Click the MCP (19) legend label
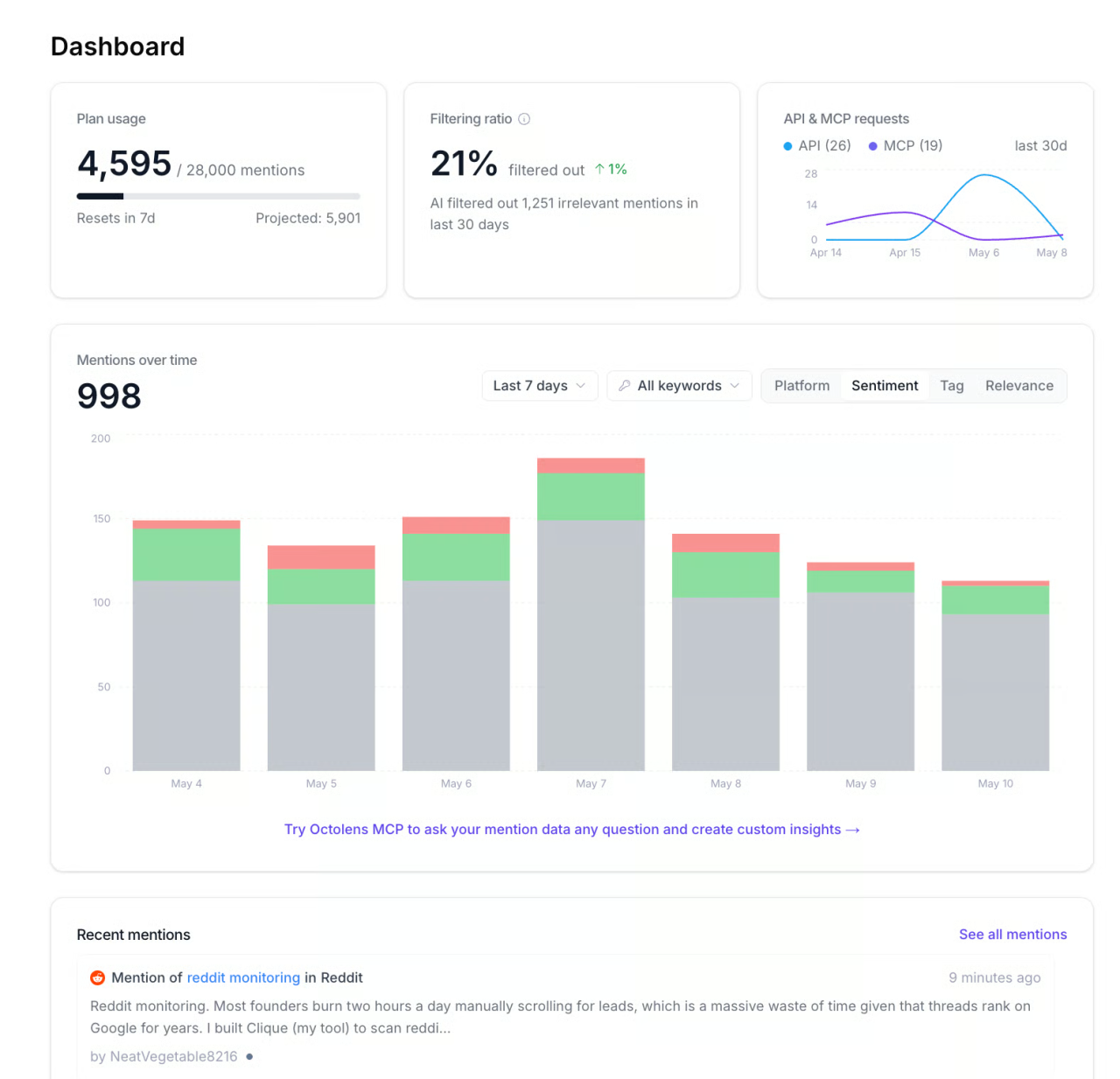The width and height of the screenshot is (1120, 1079). pyautogui.click(x=913, y=146)
